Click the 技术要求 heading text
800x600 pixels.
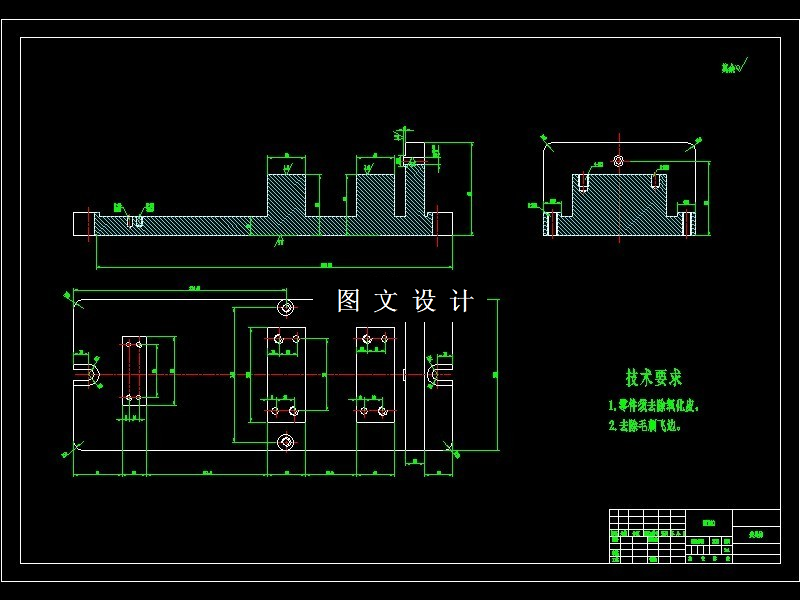pos(654,378)
